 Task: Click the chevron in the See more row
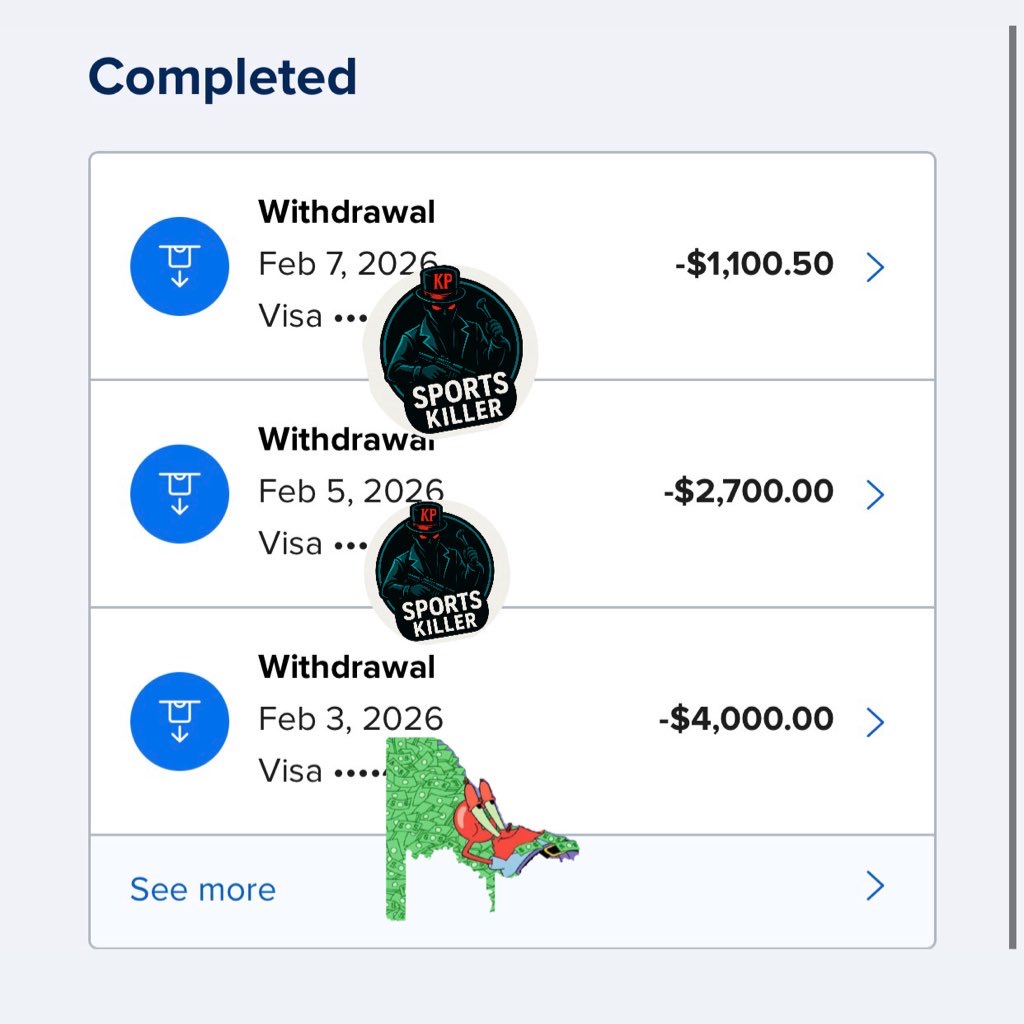coord(875,886)
